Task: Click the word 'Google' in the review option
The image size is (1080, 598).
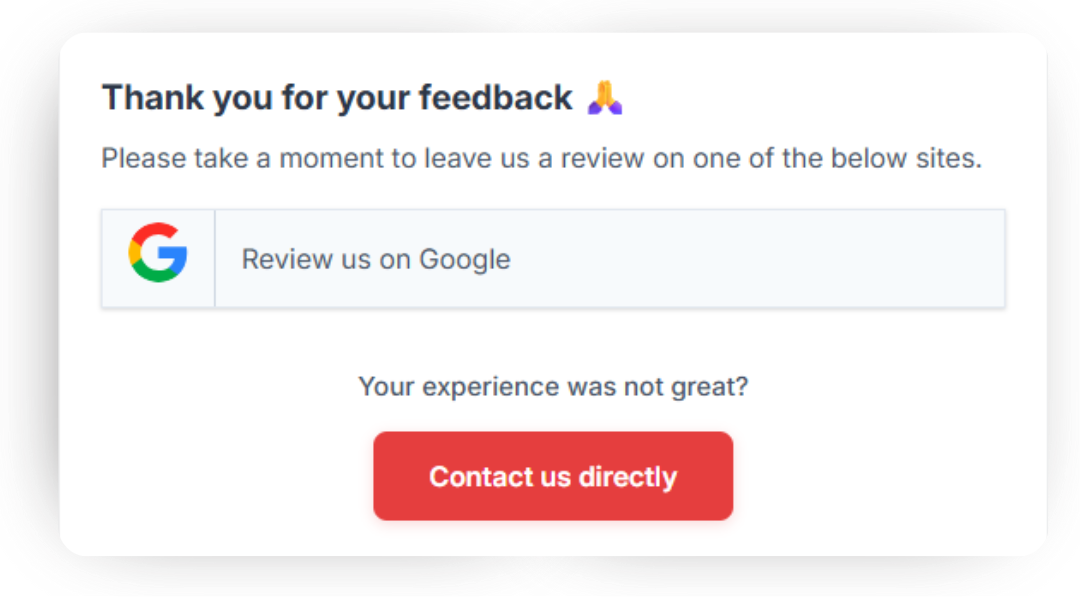Action: pos(464,260)
